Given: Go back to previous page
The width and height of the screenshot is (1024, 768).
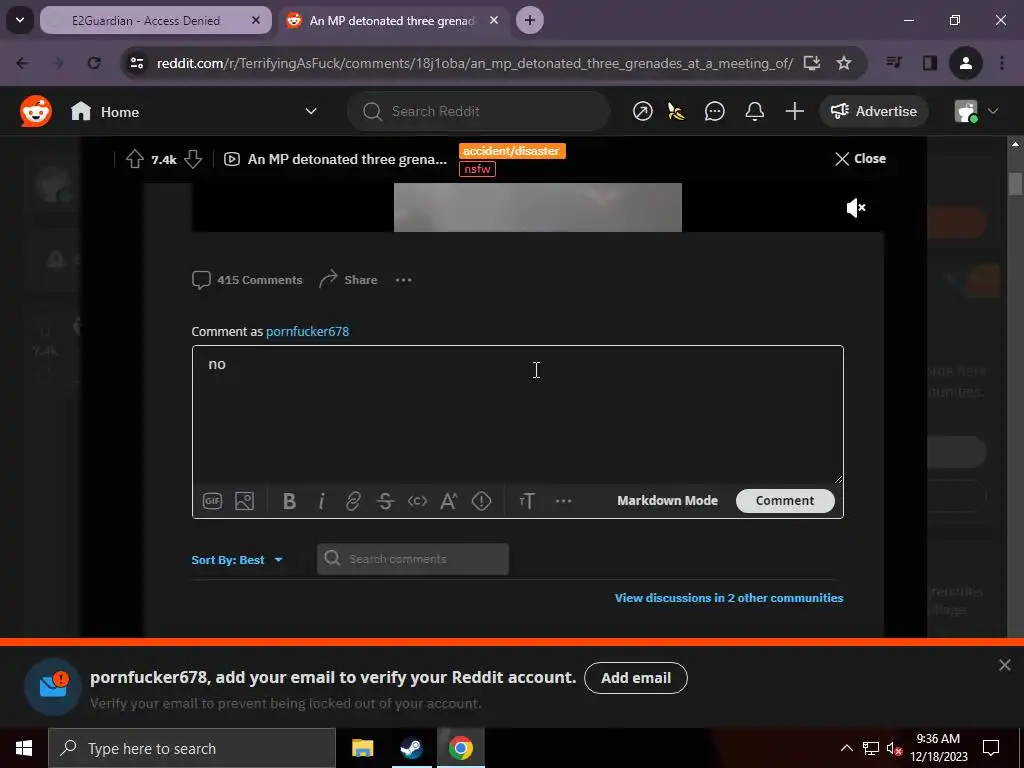Looking at the screenshot, I should click(22, 63).
